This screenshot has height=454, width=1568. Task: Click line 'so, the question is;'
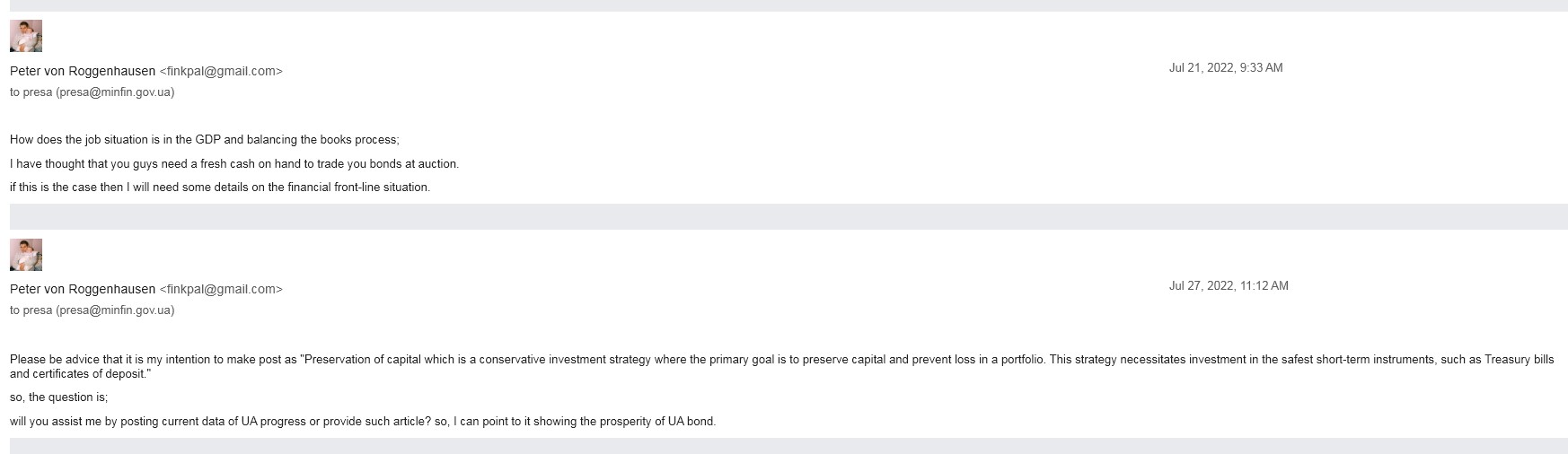point(58,397)
